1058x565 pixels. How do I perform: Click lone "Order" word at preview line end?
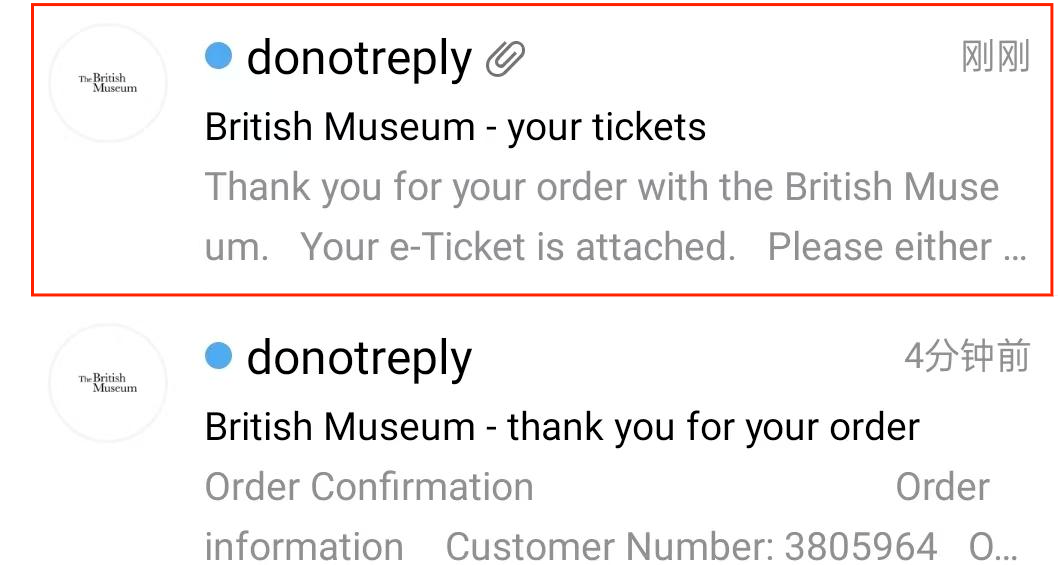pyautogui.click(x=942, y=487)
